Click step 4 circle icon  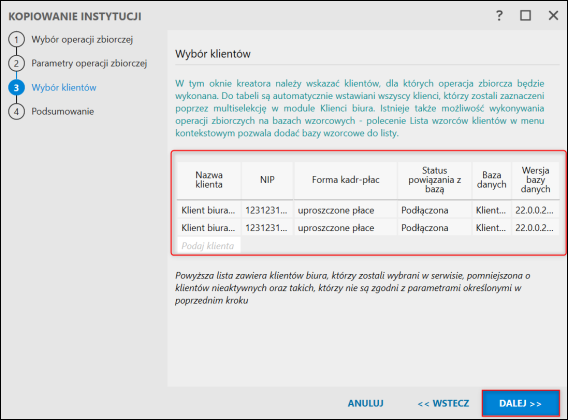16,111
